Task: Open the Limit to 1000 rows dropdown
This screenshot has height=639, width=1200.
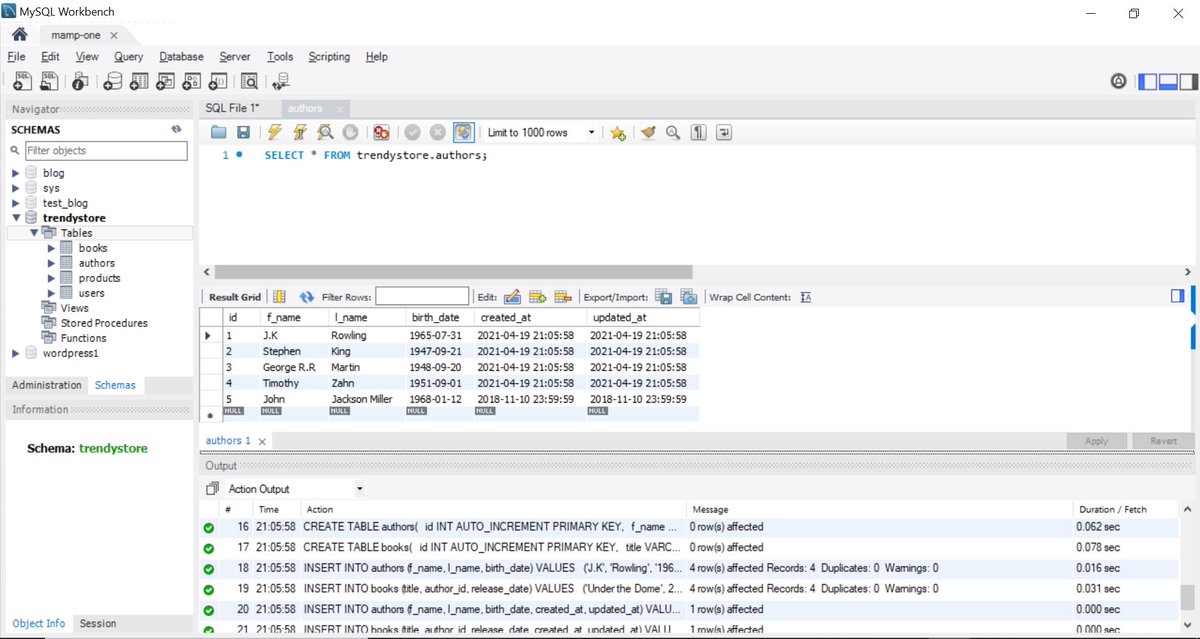Action: [541, 132]
